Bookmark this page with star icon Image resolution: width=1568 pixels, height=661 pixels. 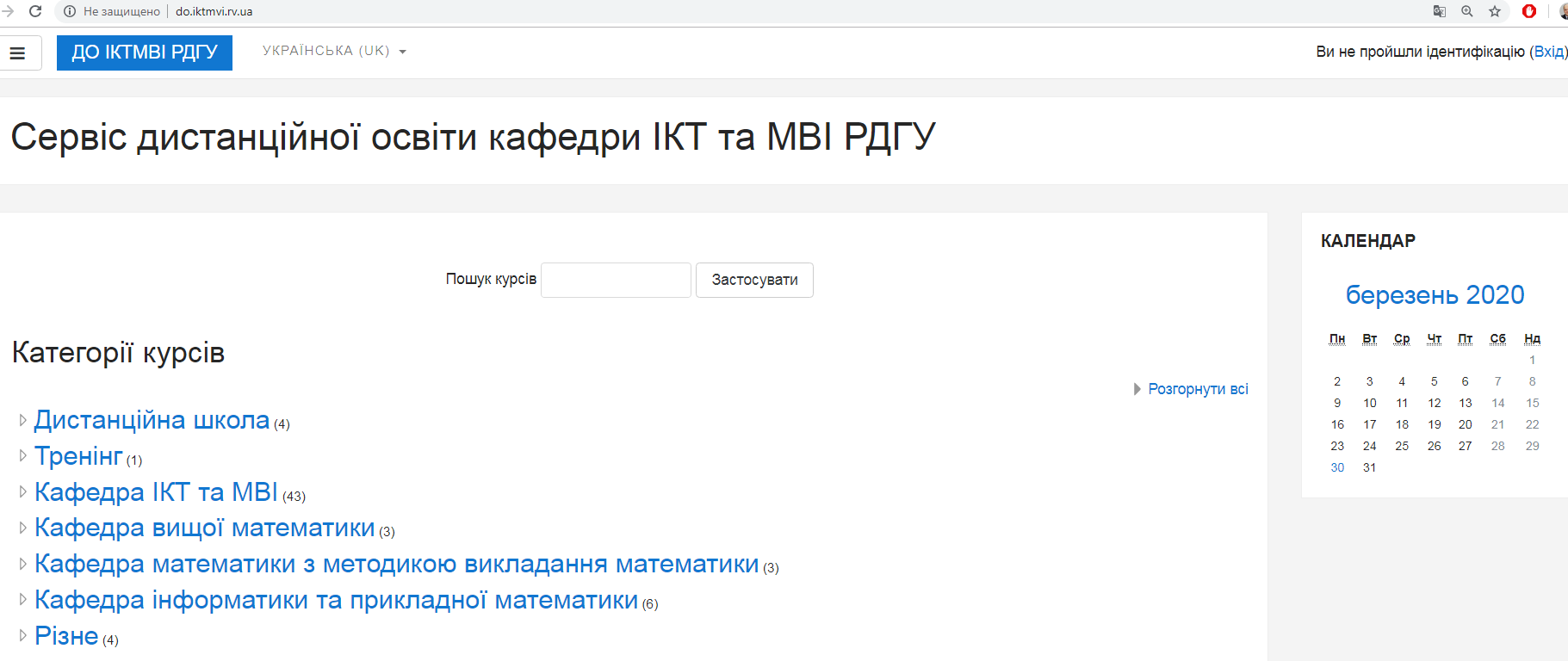[x=1495, y=11]
